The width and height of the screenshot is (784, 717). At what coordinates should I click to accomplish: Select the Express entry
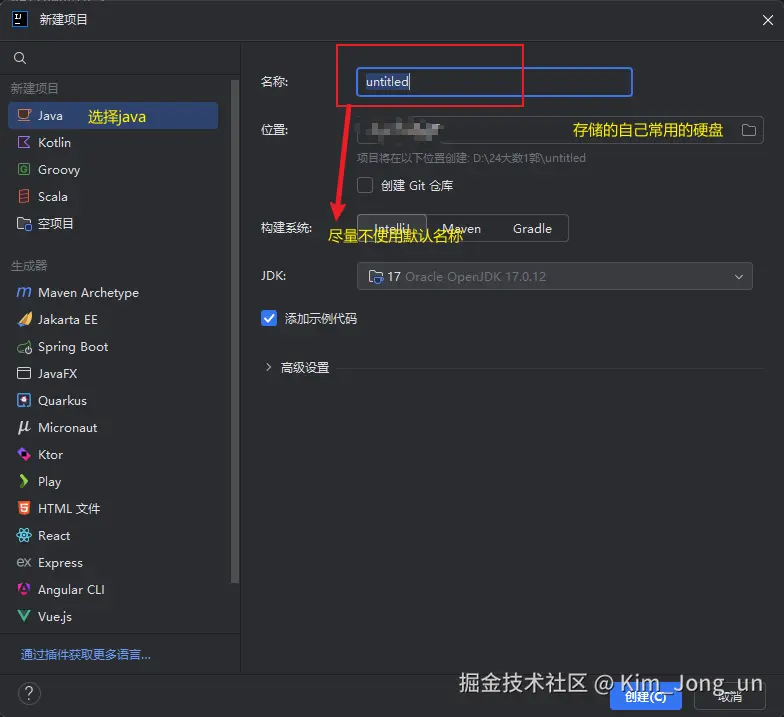pyautogui.click(x=113, y=562)
